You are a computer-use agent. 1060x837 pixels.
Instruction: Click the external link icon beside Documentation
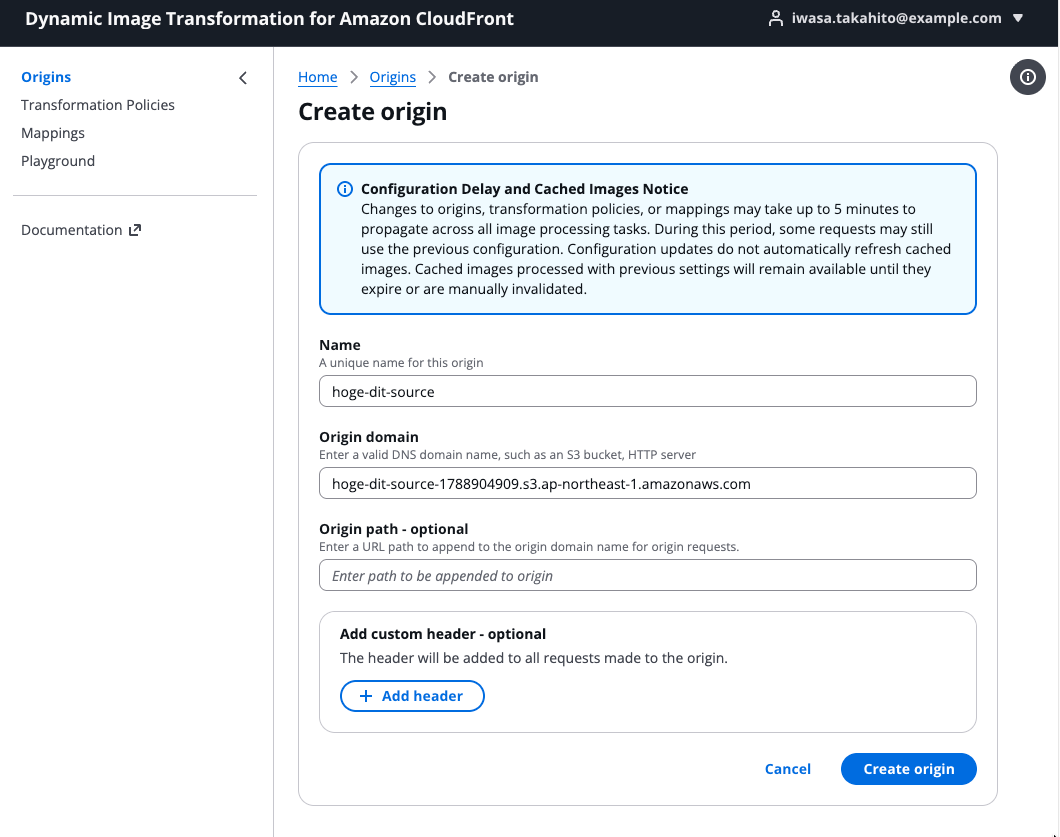click(135, 230)
